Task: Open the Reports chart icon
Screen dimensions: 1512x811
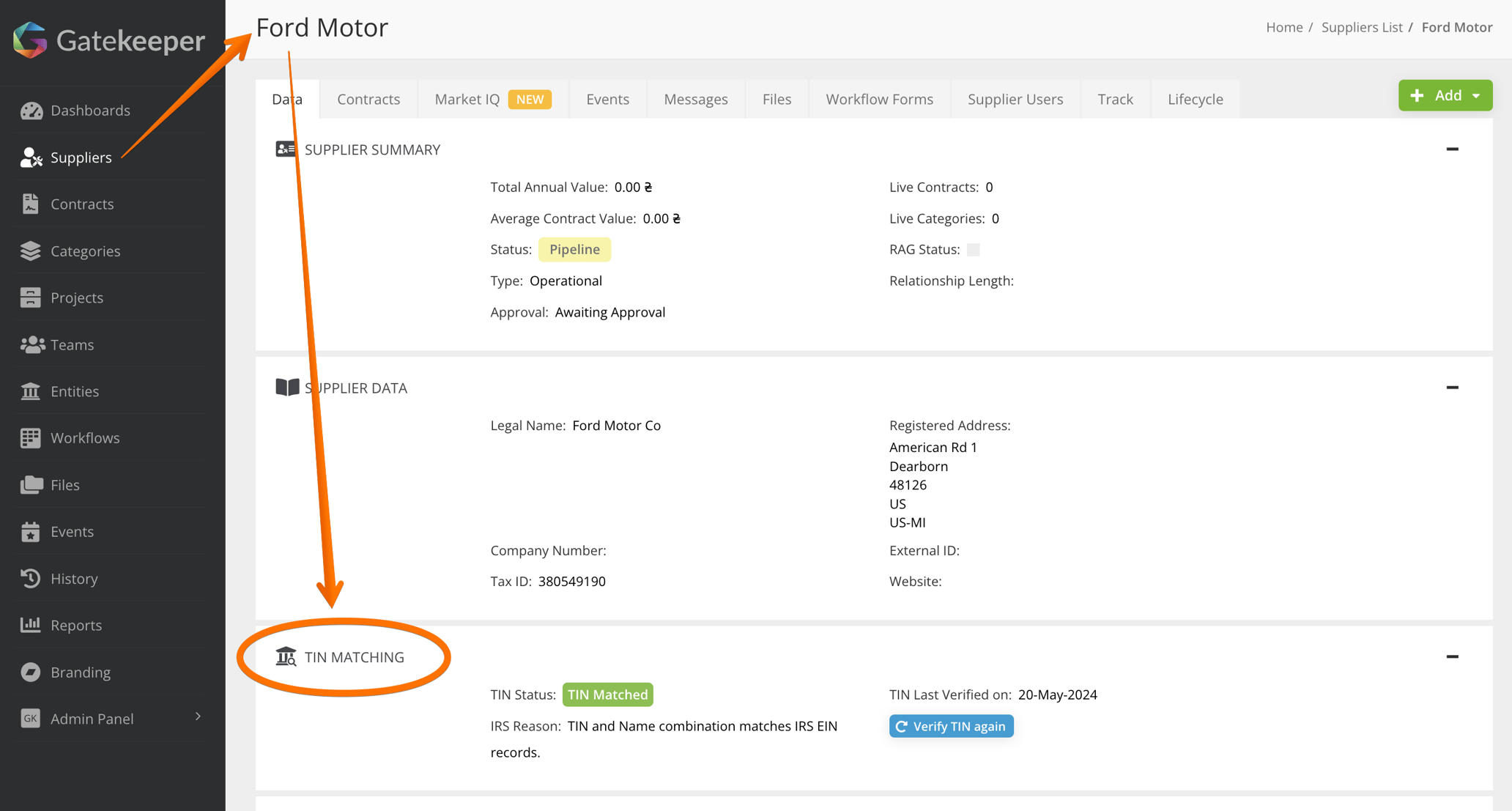Action: pyautogui.click(x=31, y=625)
